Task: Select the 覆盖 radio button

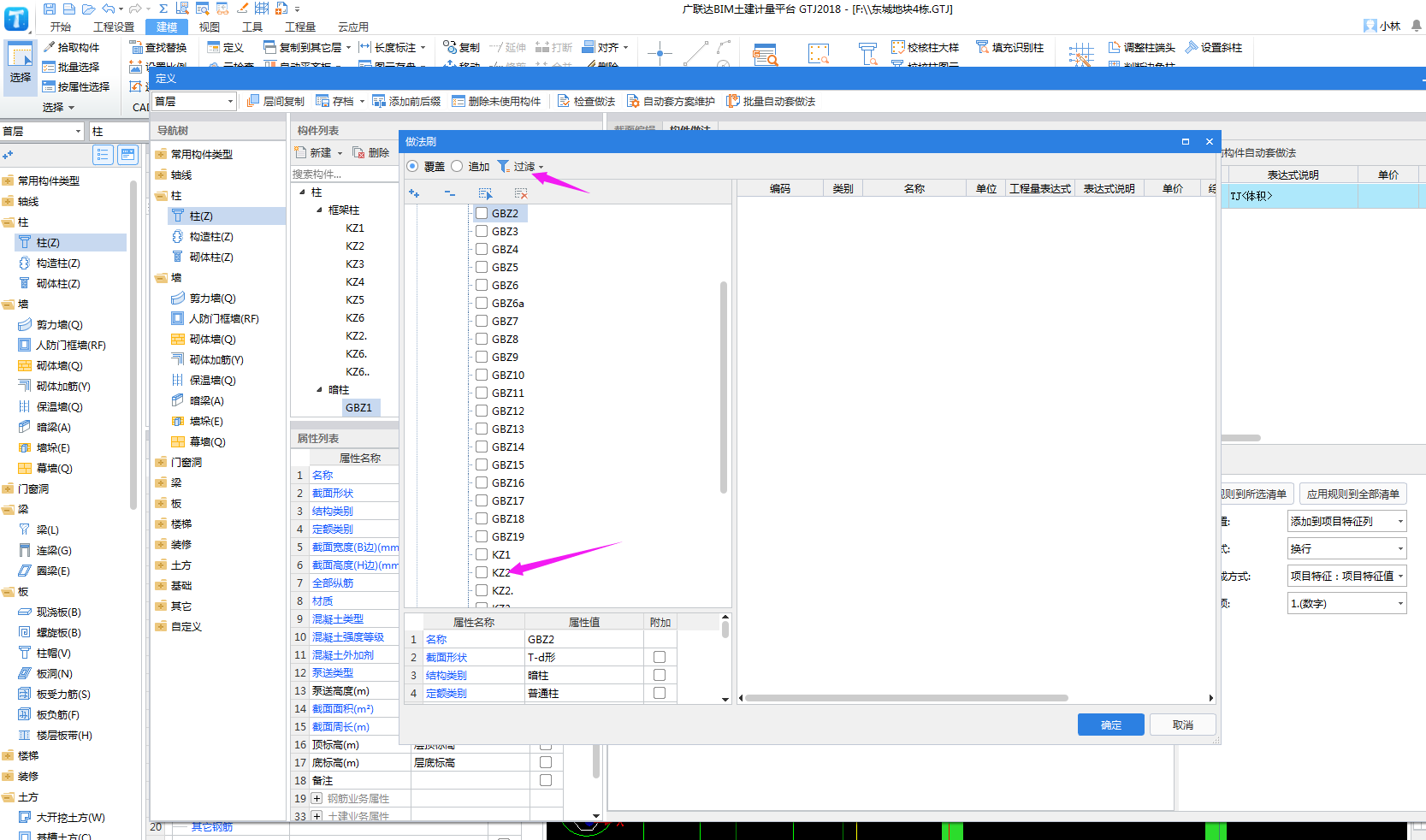Action: pyautogui.click(x=412, y=166)
